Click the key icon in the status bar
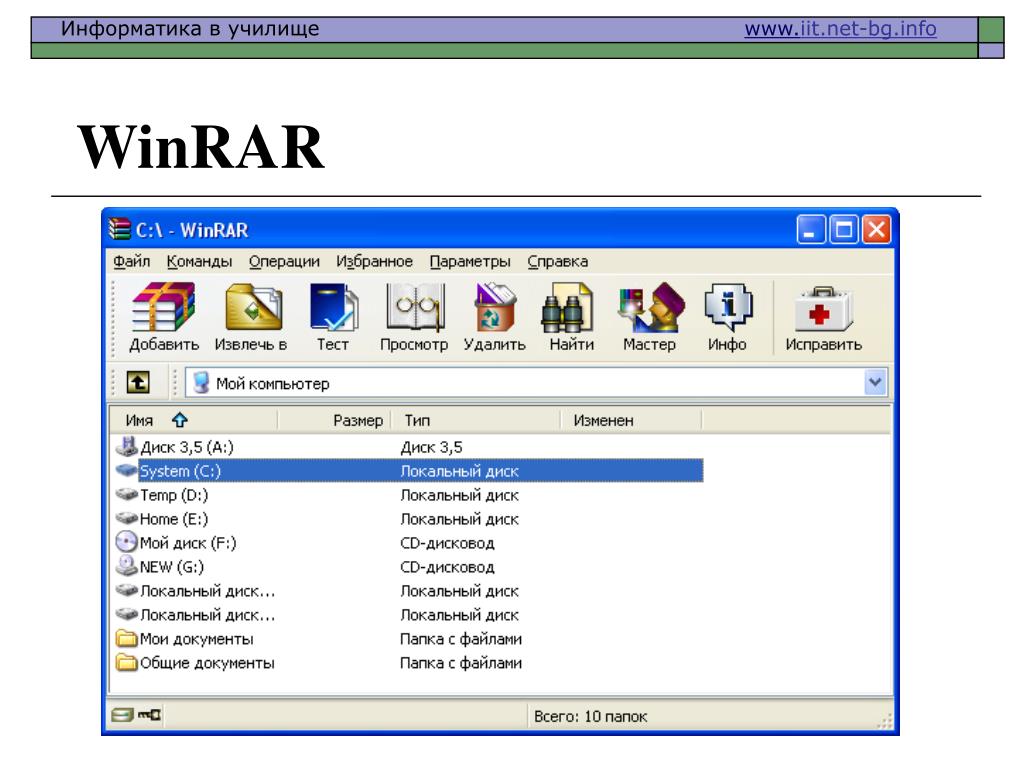 pos(150,714)
